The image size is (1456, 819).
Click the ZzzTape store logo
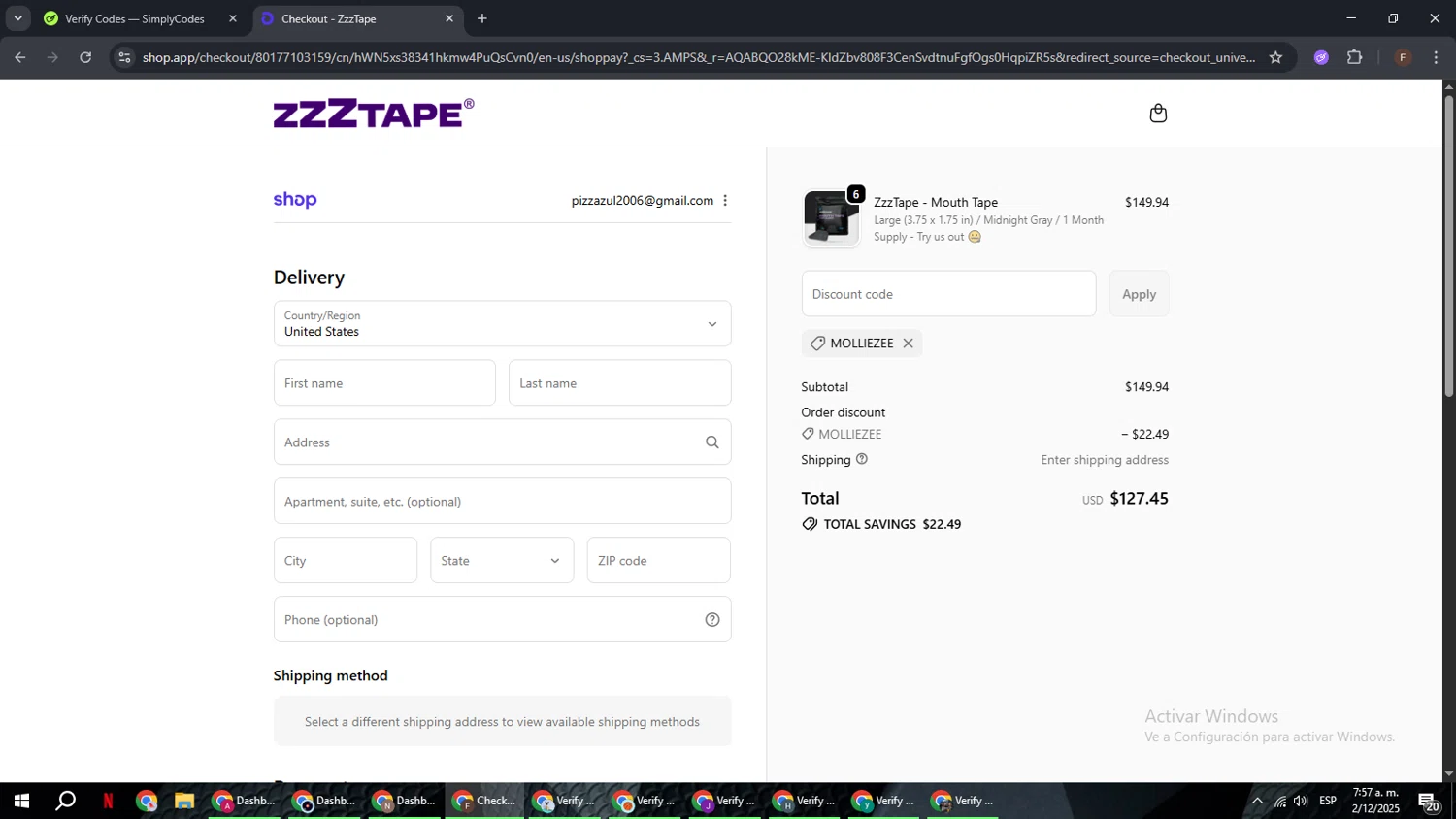coord(374,114)
